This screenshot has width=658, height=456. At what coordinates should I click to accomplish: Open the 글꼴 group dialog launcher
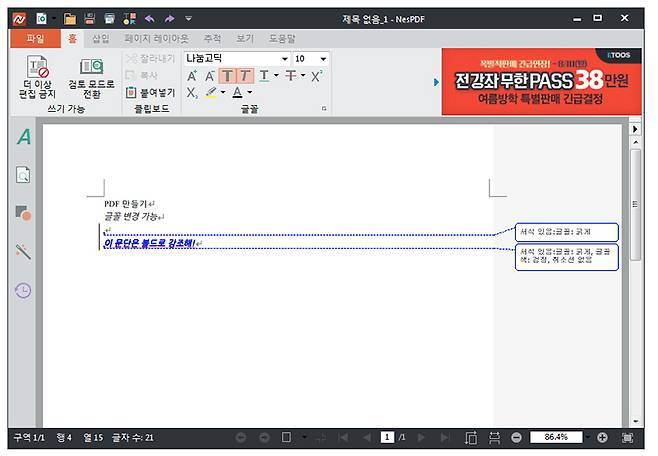[x=324, y=109]
